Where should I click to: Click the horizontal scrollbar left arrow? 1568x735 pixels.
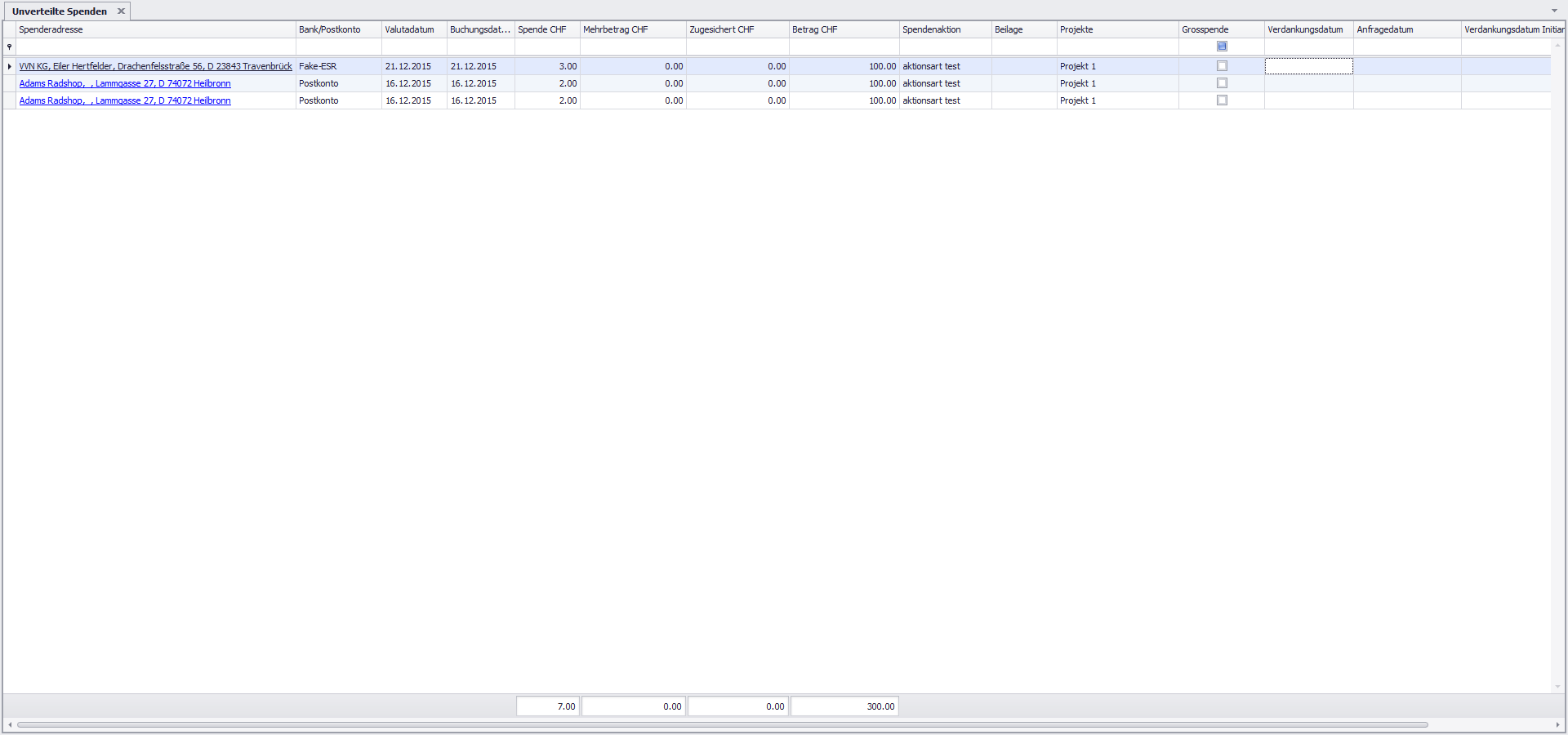click(x=10, y=724)
